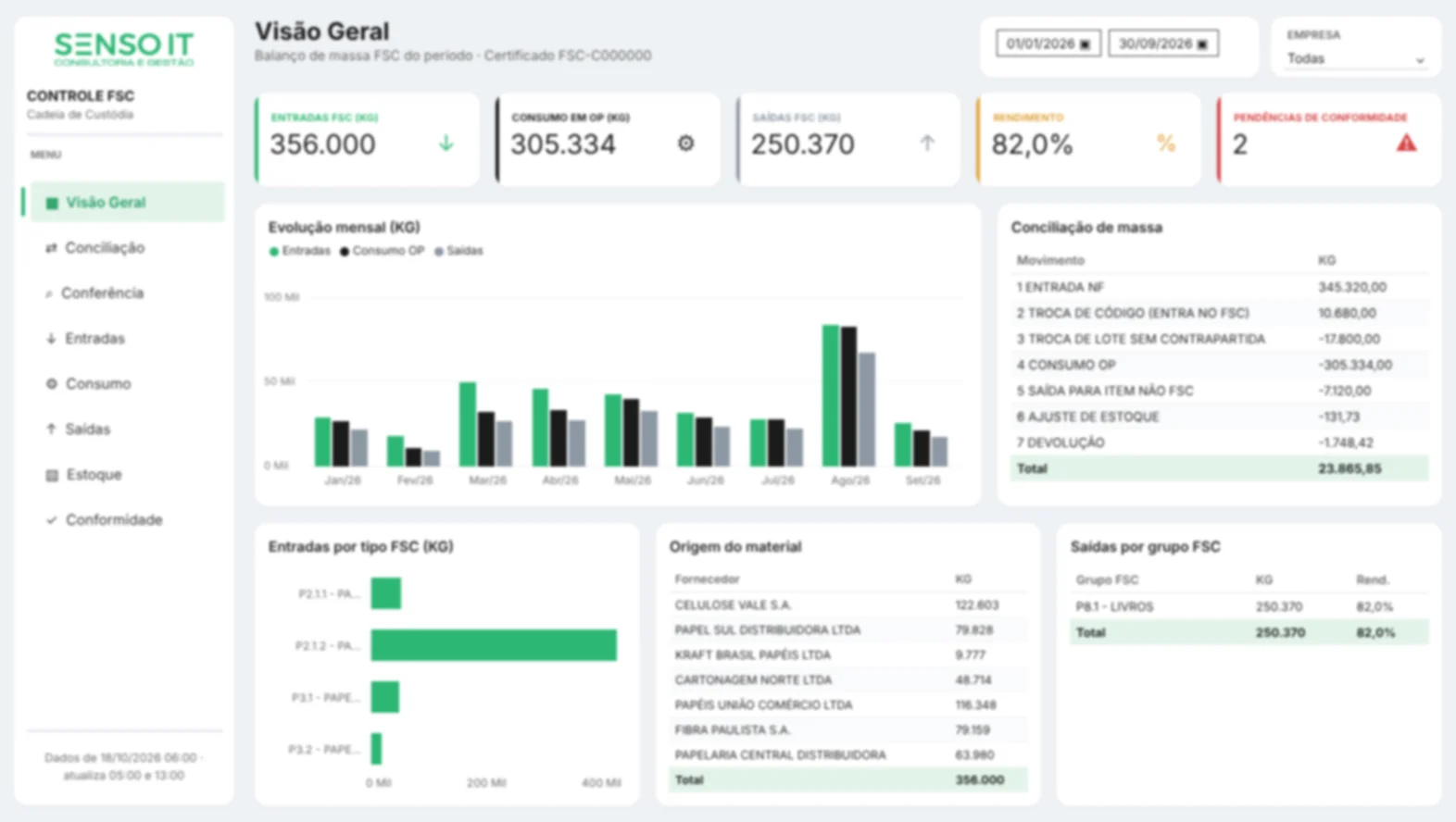Click supplier 'KRAFT BRASIL PAPÉIS LTDA'

click(x=753, y=655)
